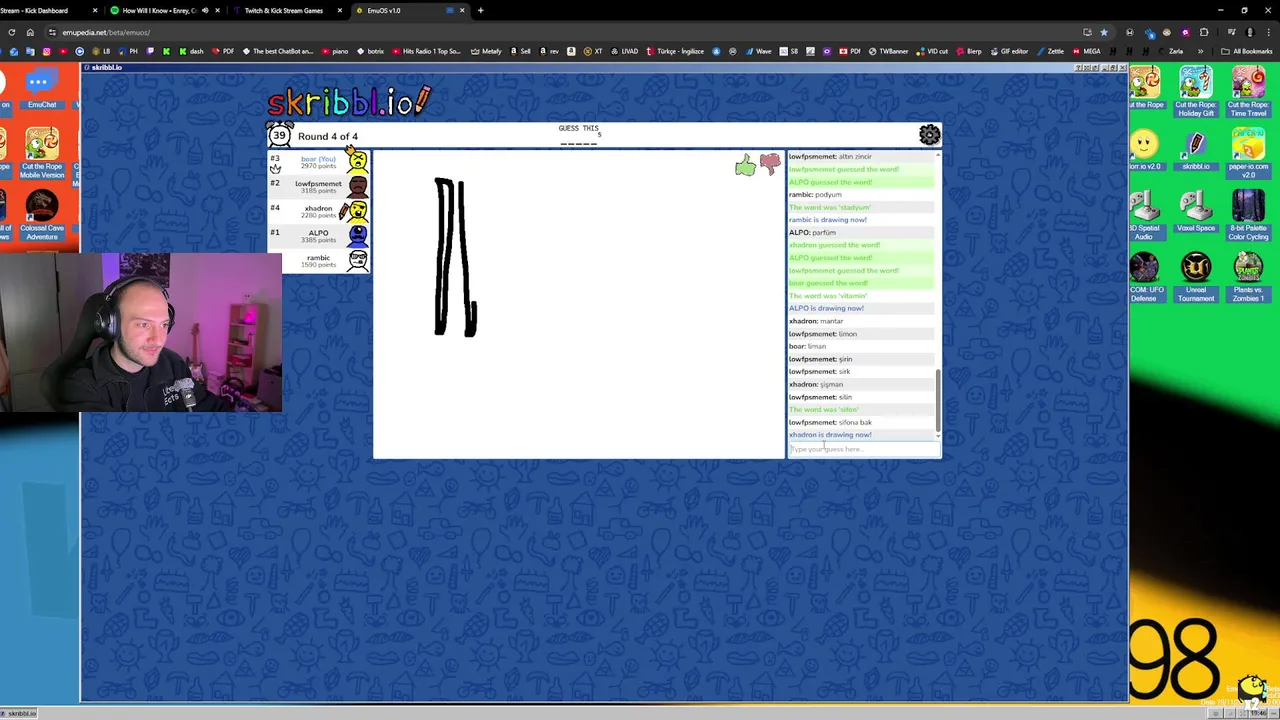
Task: Click 'lowfpsmemet: sifona bak' chat message
Action: 830,422
